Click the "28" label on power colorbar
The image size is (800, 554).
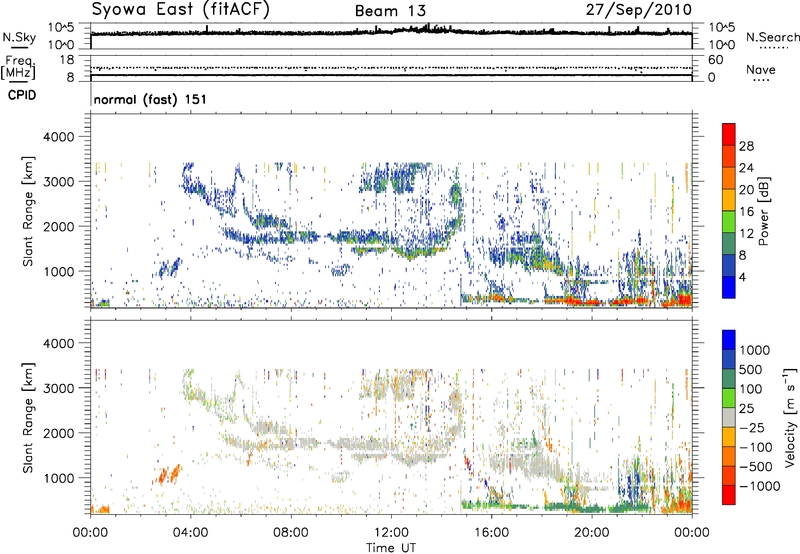(x=746, y=146)
